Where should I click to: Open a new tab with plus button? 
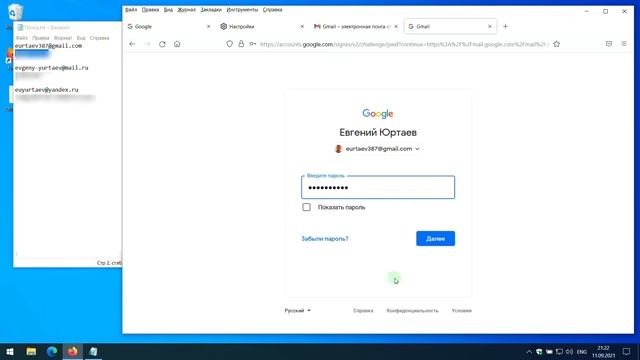click(x=505, y=27)
